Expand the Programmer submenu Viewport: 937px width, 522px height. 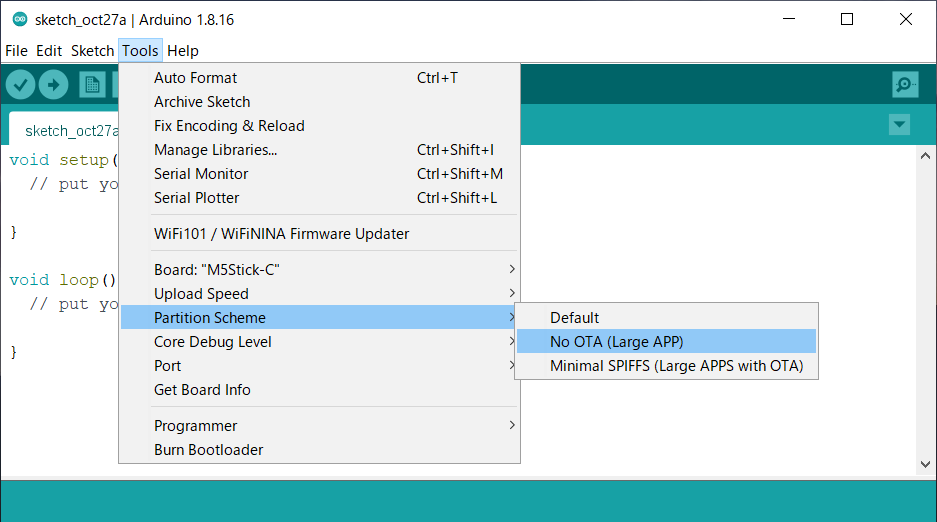320,425
